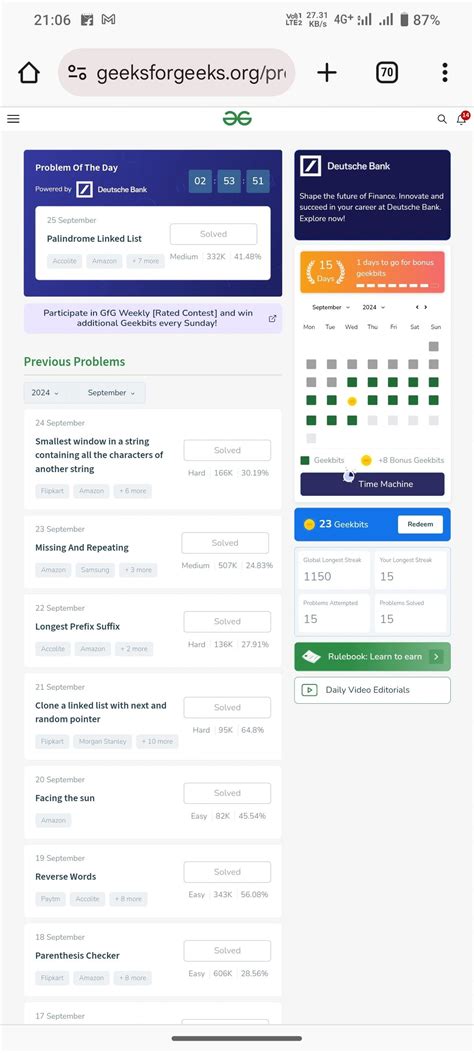Expand the September month filter dropdown
This screenshot has width=474, height=1053.
[x=111, y=393]
